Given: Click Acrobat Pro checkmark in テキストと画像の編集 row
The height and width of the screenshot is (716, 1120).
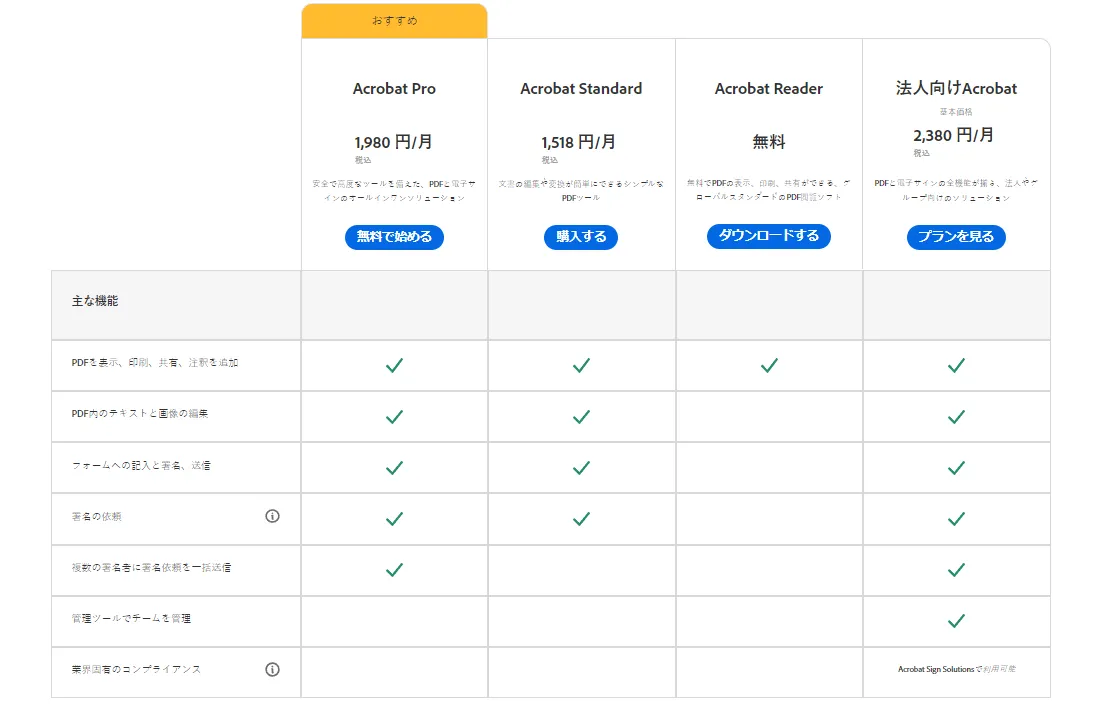Looking at the screenshot, I should (x=394, y=417).
